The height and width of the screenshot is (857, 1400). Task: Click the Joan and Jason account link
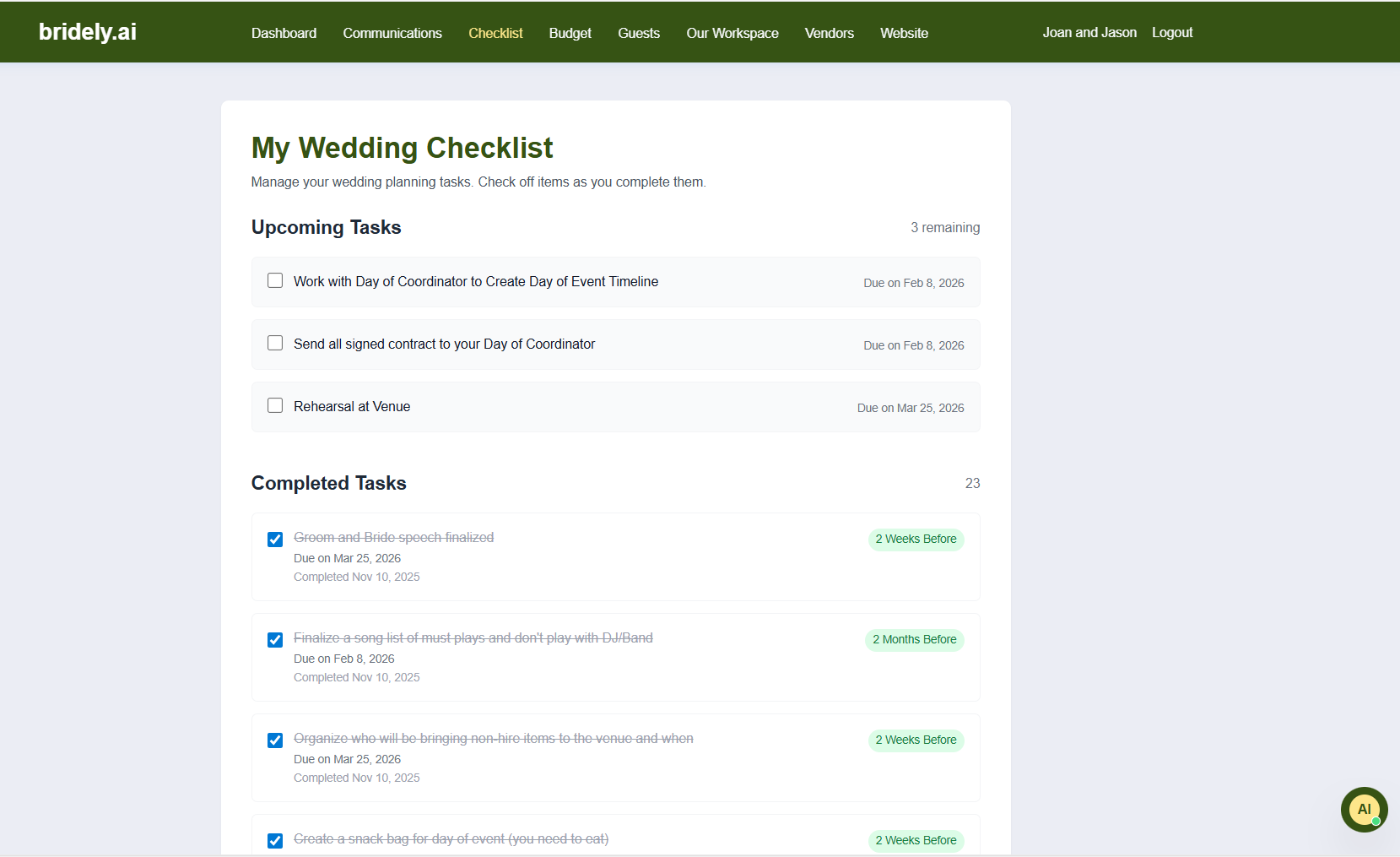[1089, 32]
